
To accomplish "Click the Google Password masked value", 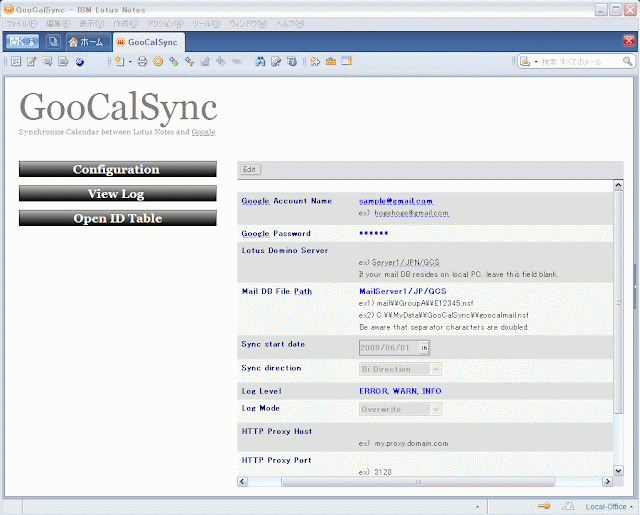I will [373, 233].
